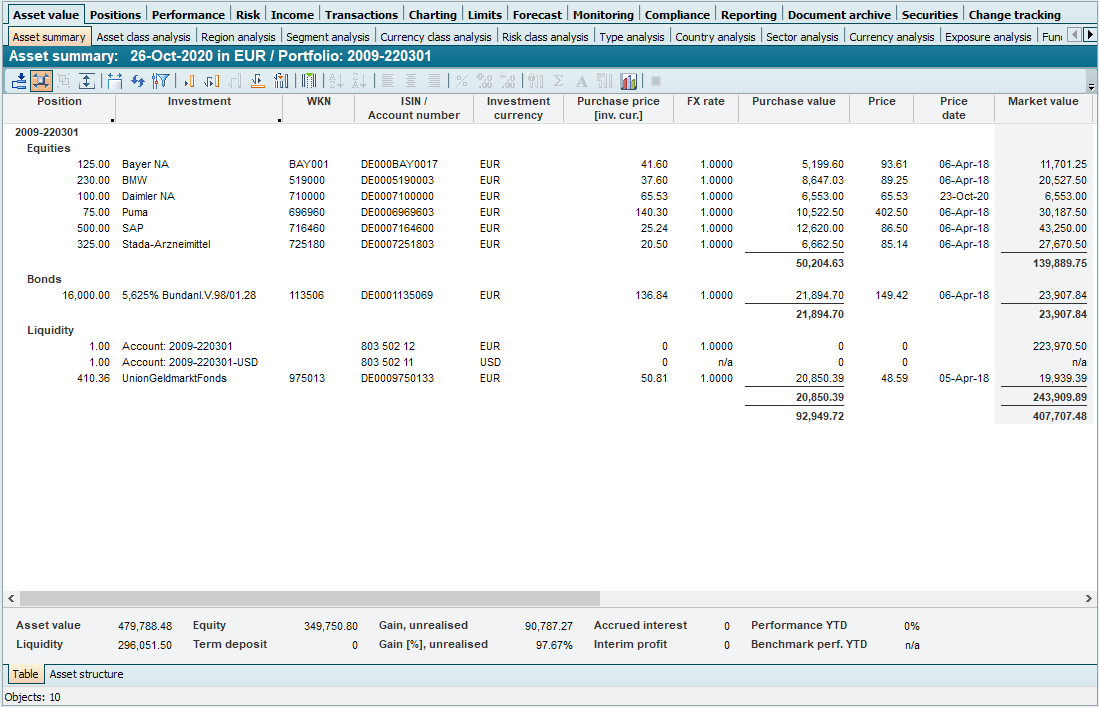
Task: Click the column chooser toolbar icon
Action: click(x=310, y=81)
